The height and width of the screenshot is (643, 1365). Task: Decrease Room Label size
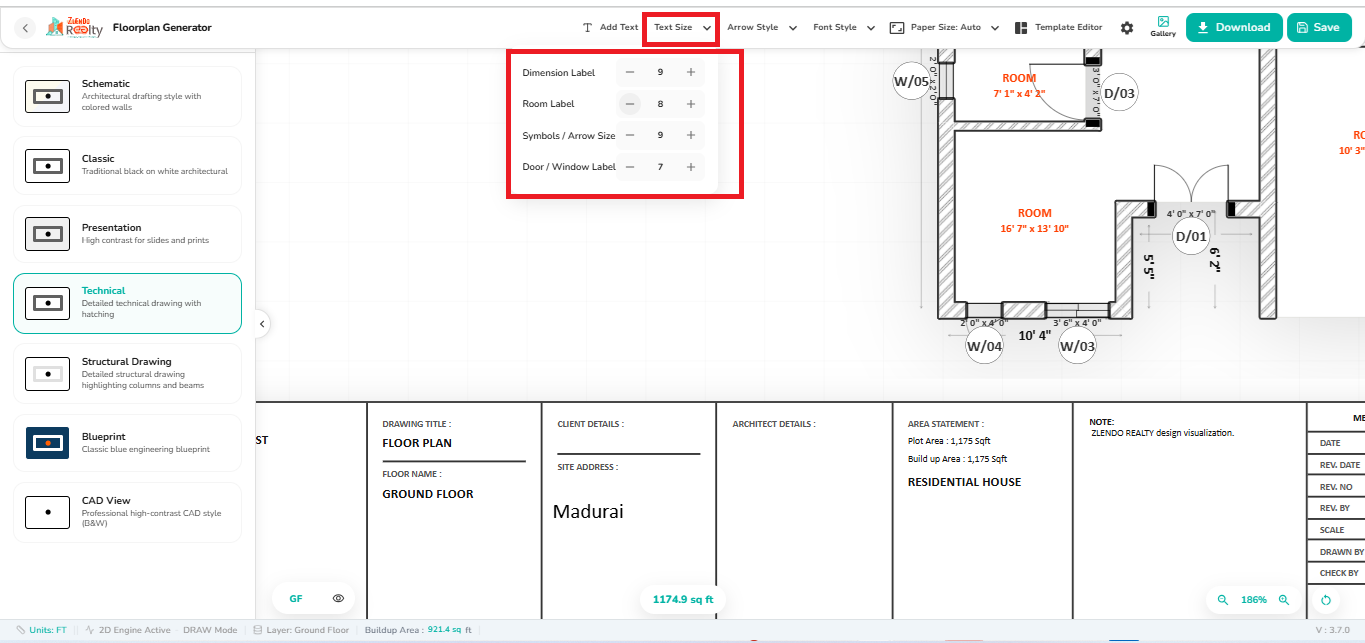coord(629,104)
